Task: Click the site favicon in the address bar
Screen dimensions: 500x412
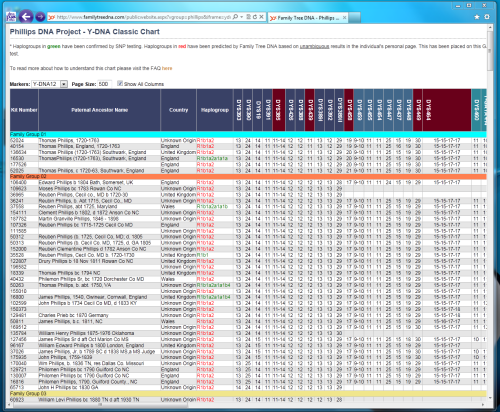Action: tap(51, 17)
